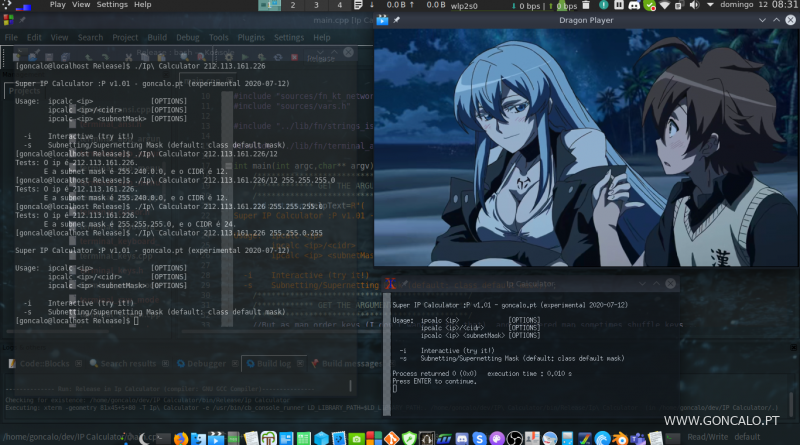The width and height of the screenshot is (800, 445).
Task: Open the blue swirl browser taskbar icon
Action: point(602,438)
